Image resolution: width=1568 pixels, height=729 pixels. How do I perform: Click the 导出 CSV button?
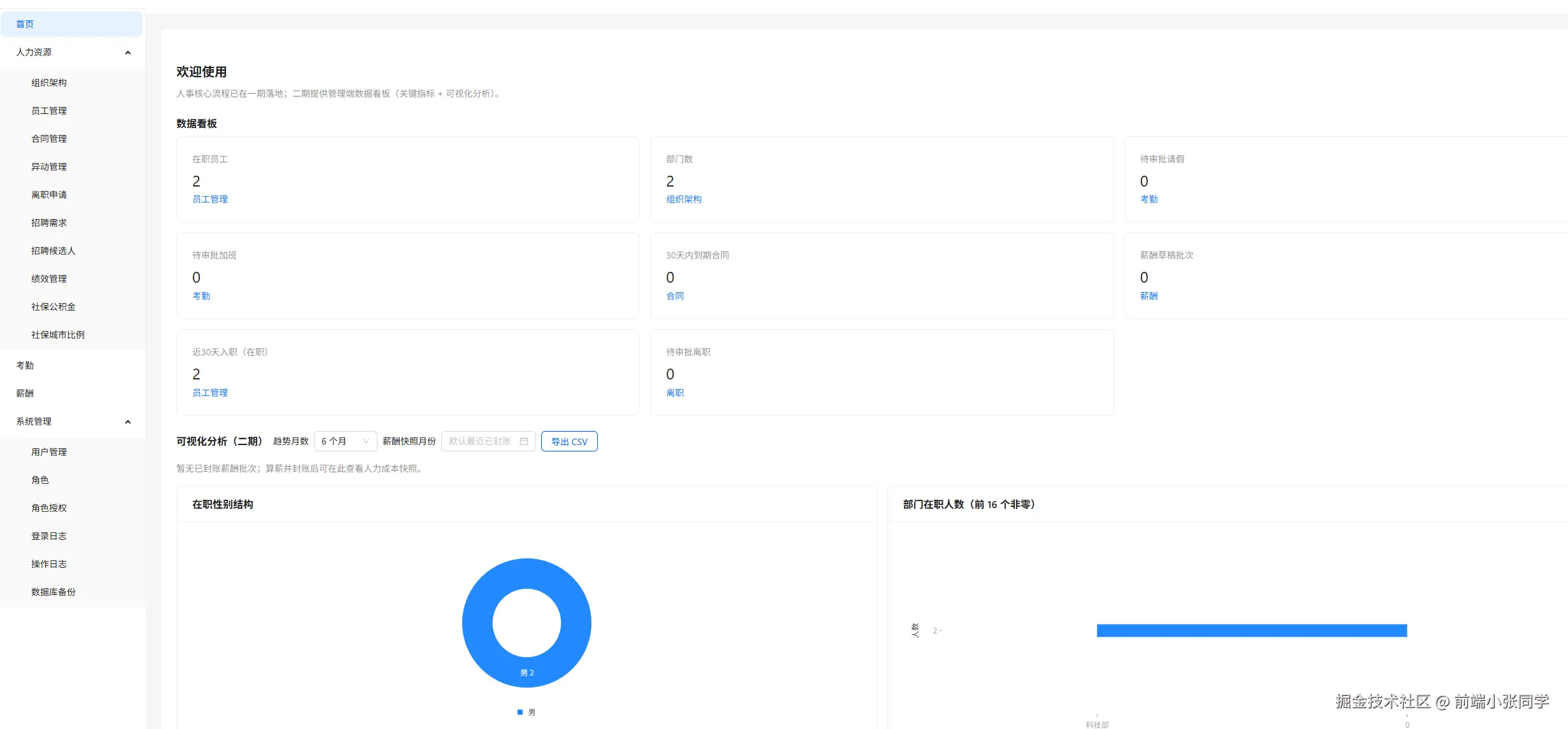pos(569,441)
